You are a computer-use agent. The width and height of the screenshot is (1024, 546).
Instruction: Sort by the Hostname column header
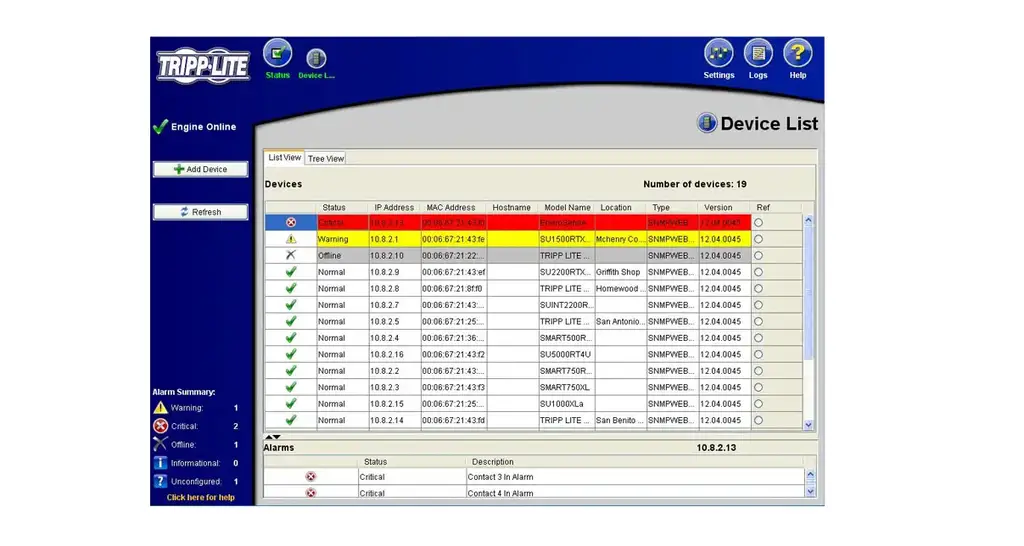tap(511, 207)
